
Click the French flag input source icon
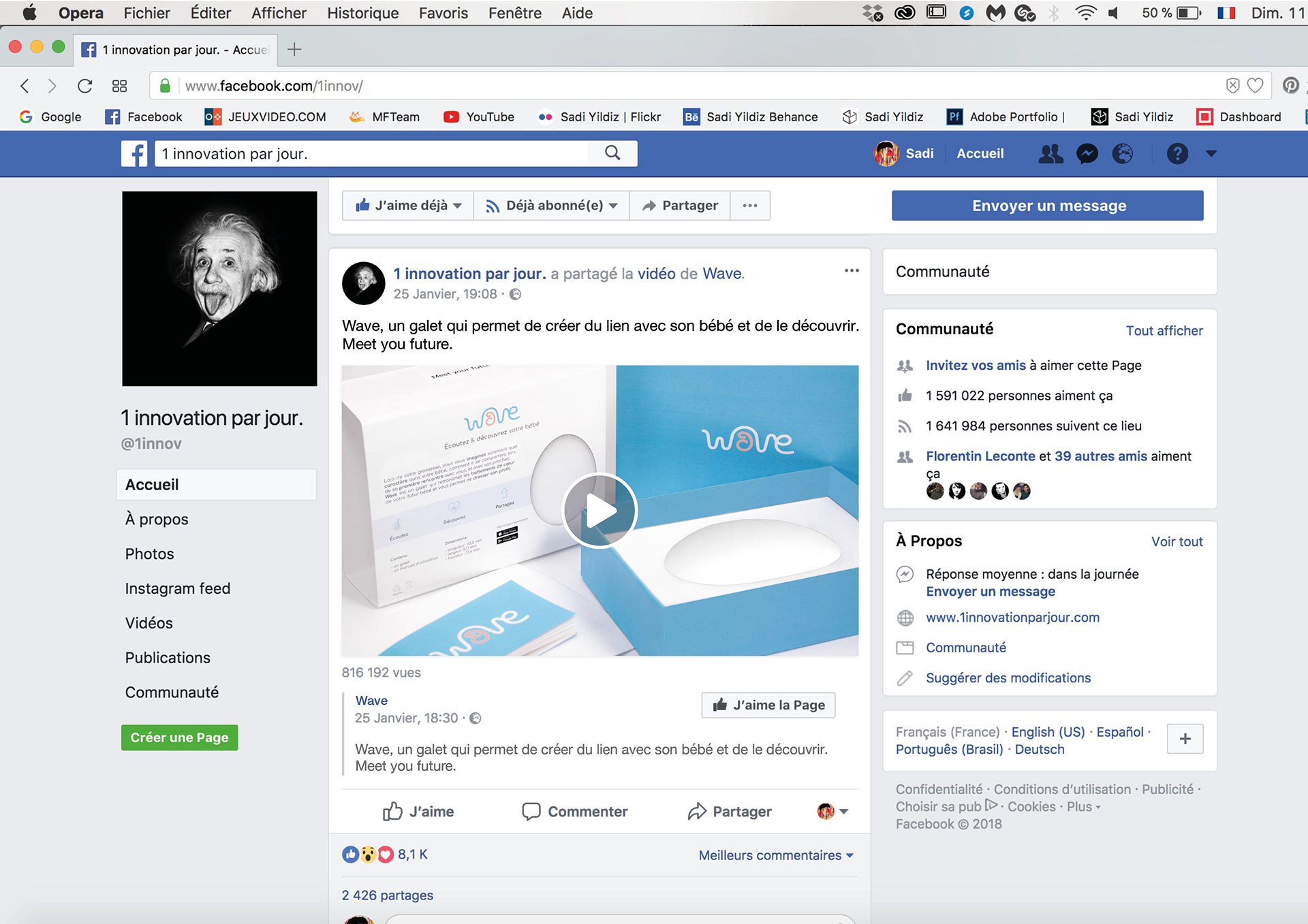click(x=1226, y=13)
